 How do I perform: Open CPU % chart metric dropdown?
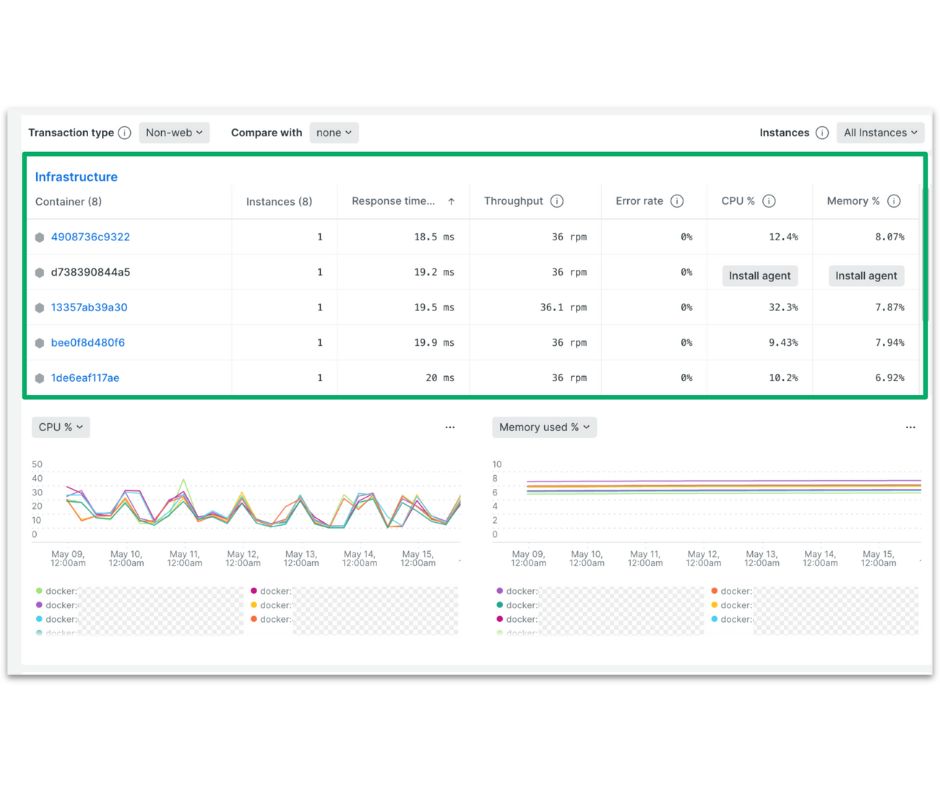61,427
